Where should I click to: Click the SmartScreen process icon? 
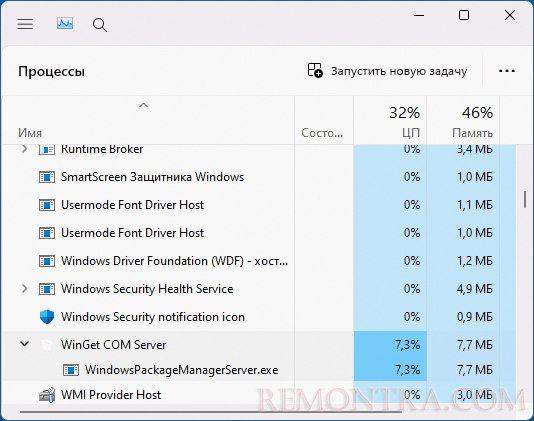coord(47,177)
